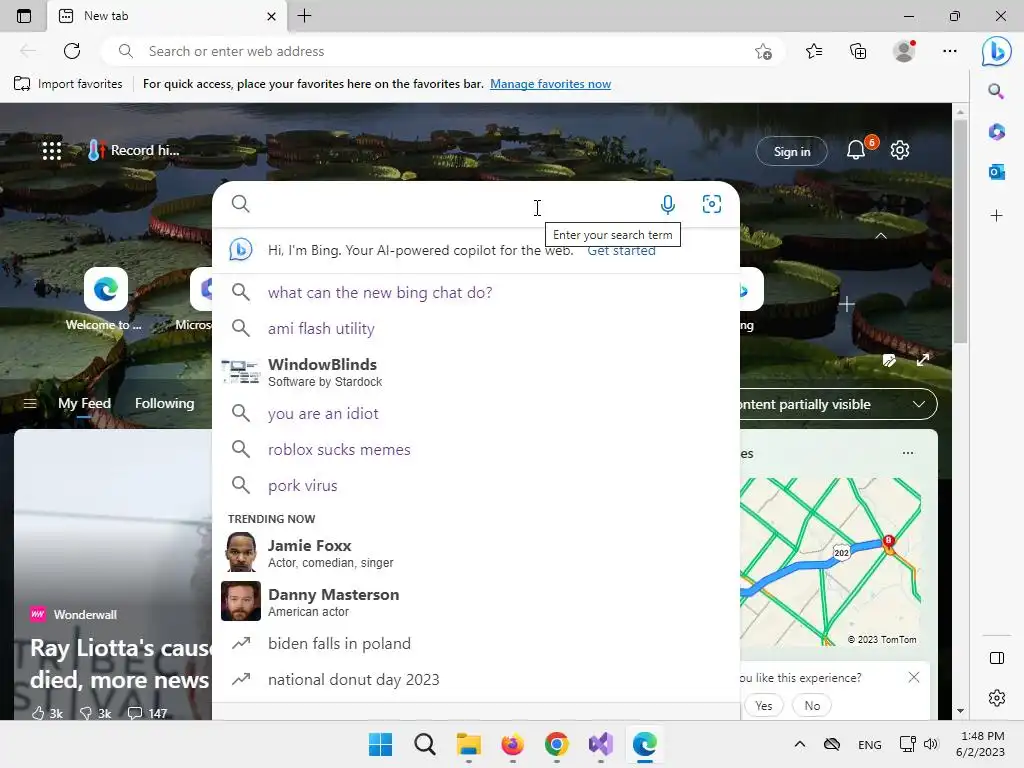Open Visual Studio from taskbar

601,744
